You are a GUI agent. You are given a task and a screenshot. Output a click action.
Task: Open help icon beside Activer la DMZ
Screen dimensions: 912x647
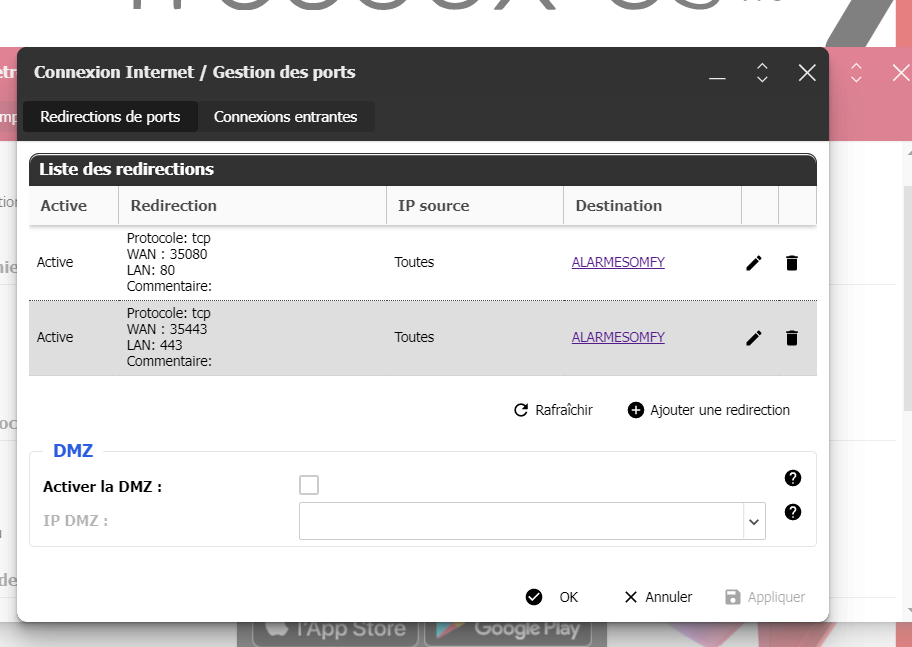click(793, 478)
